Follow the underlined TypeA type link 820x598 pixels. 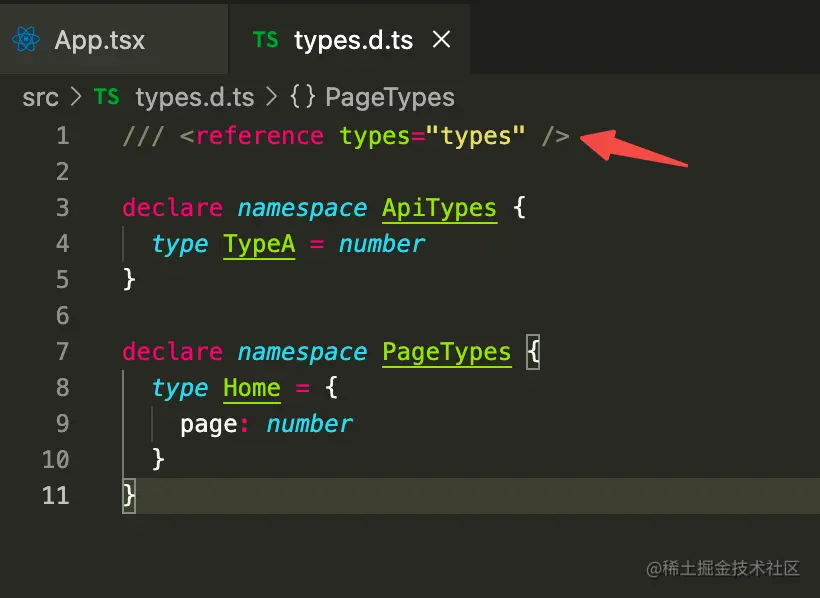pos(259,244)
